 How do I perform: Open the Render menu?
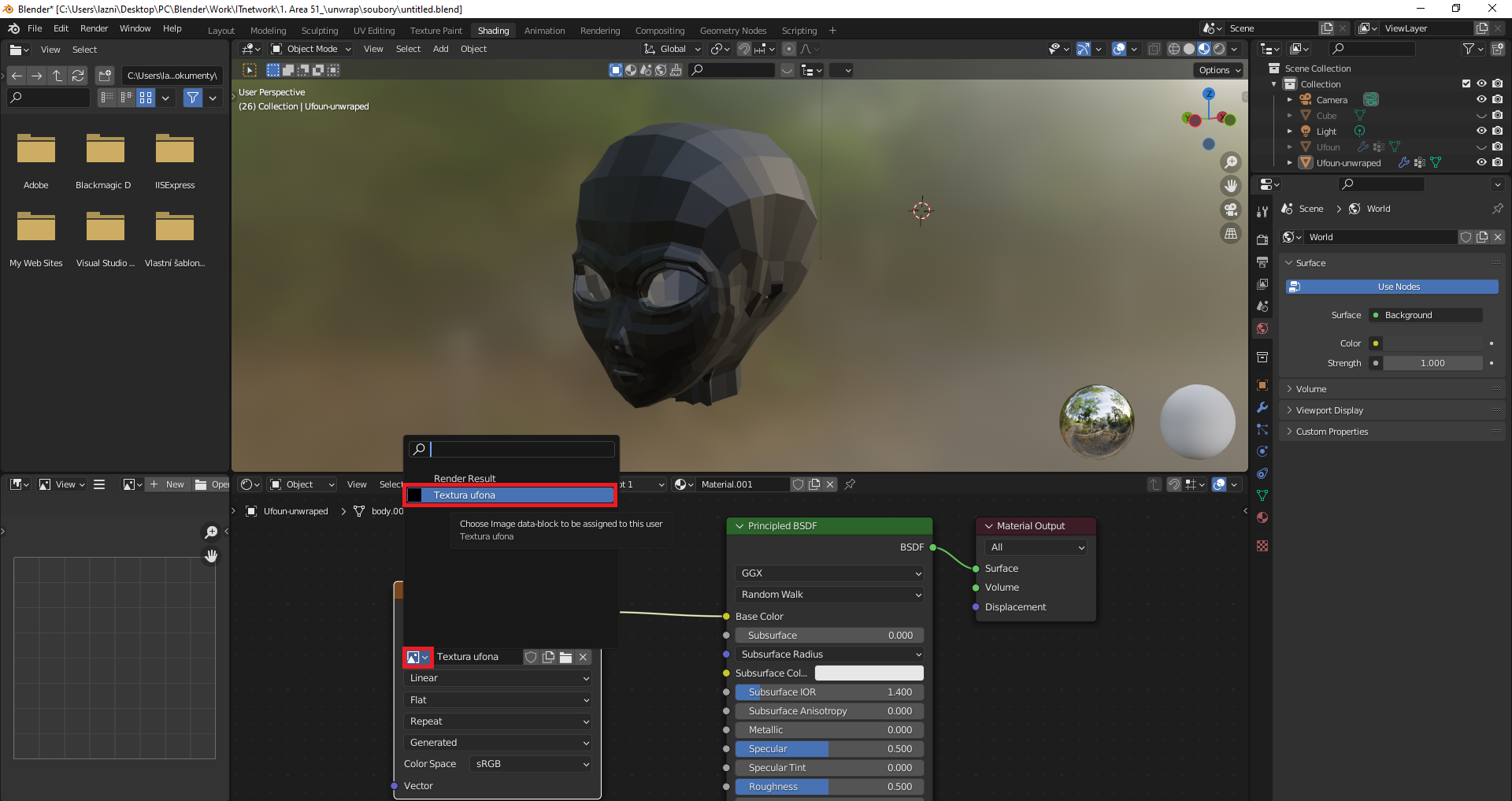pos(94,28)
